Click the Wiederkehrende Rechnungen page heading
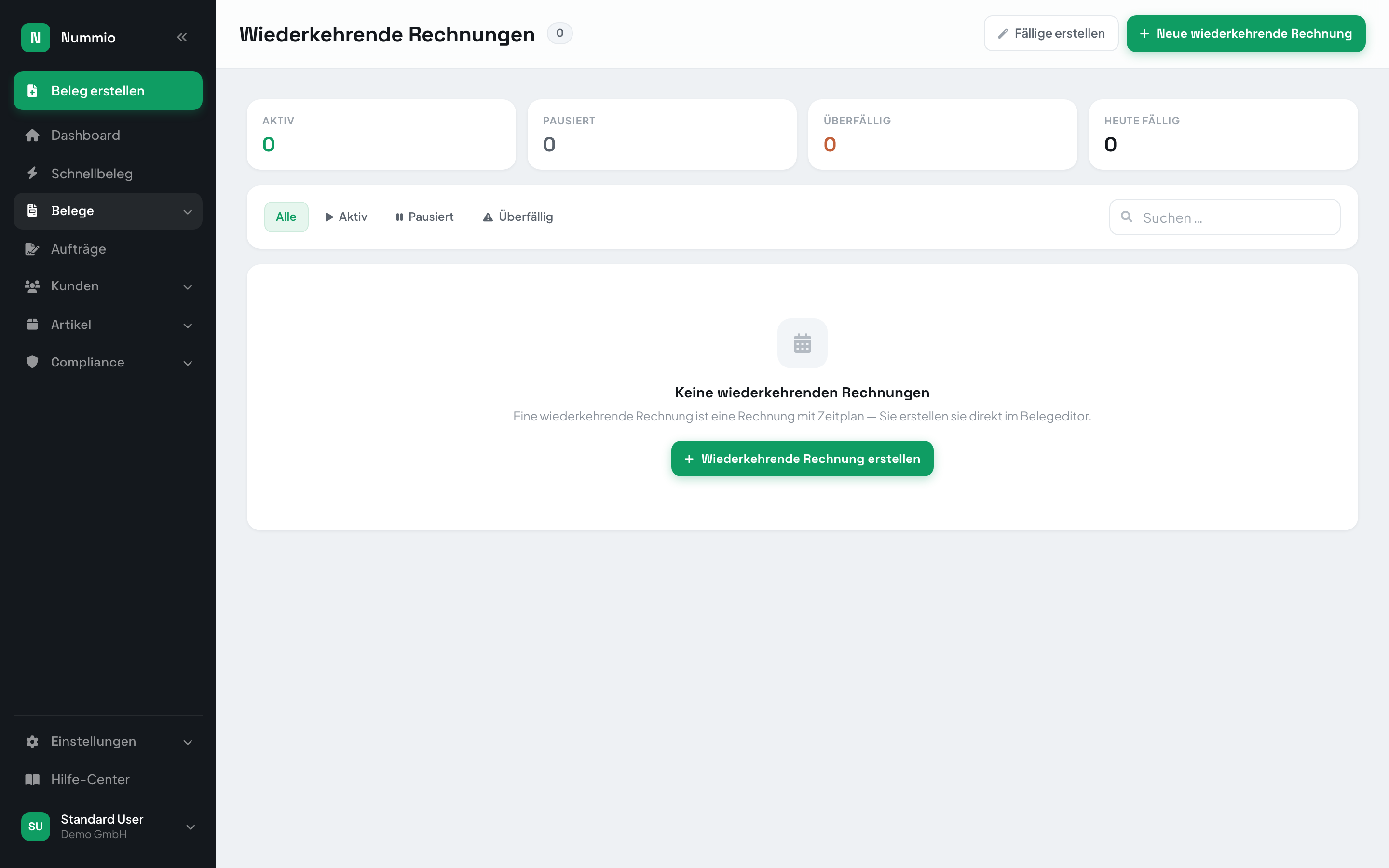1389x868 pixels. pos(387,34)
